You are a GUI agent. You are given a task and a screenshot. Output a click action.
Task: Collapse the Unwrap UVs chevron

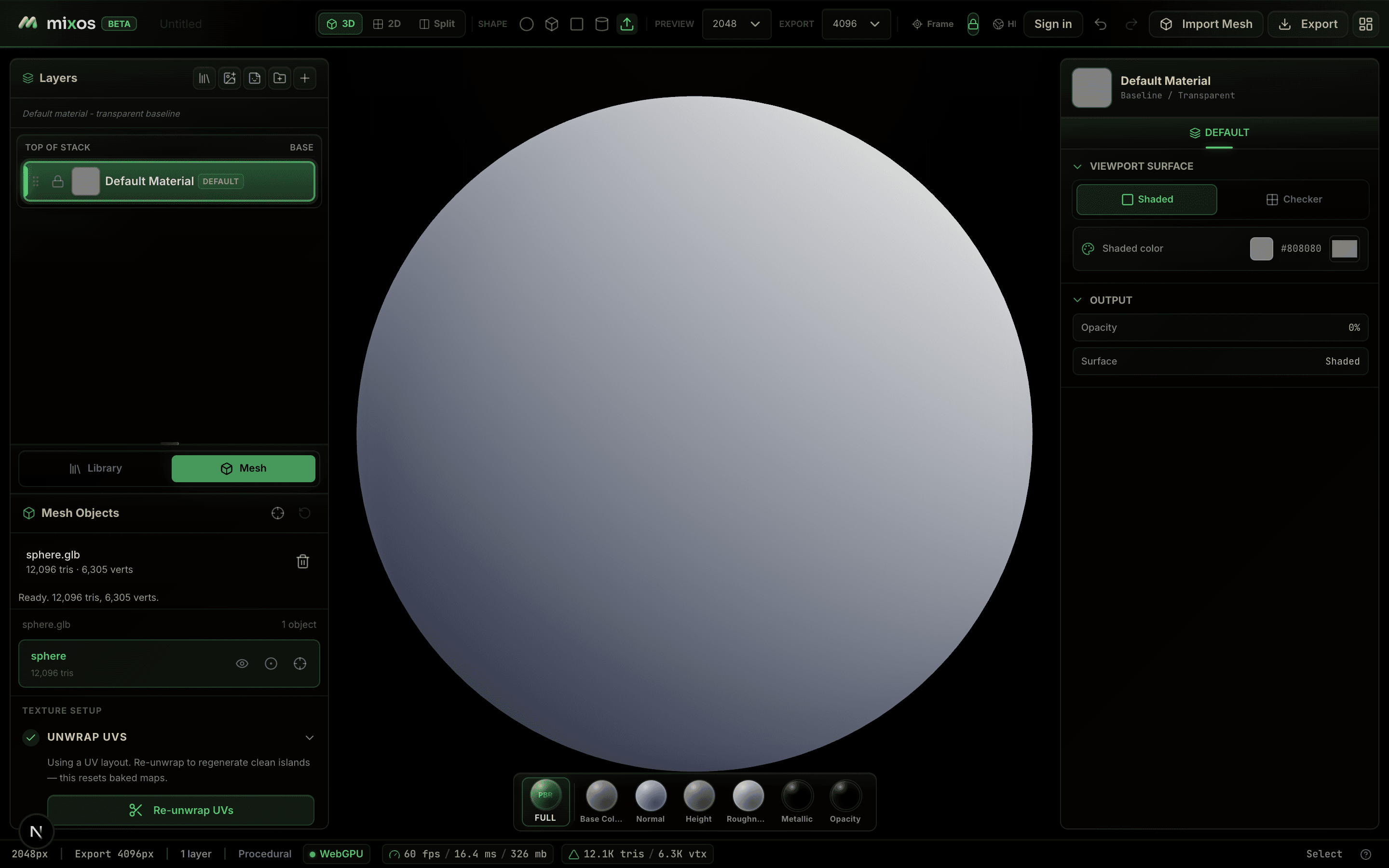pyautogui.click(x=309, y=738)
